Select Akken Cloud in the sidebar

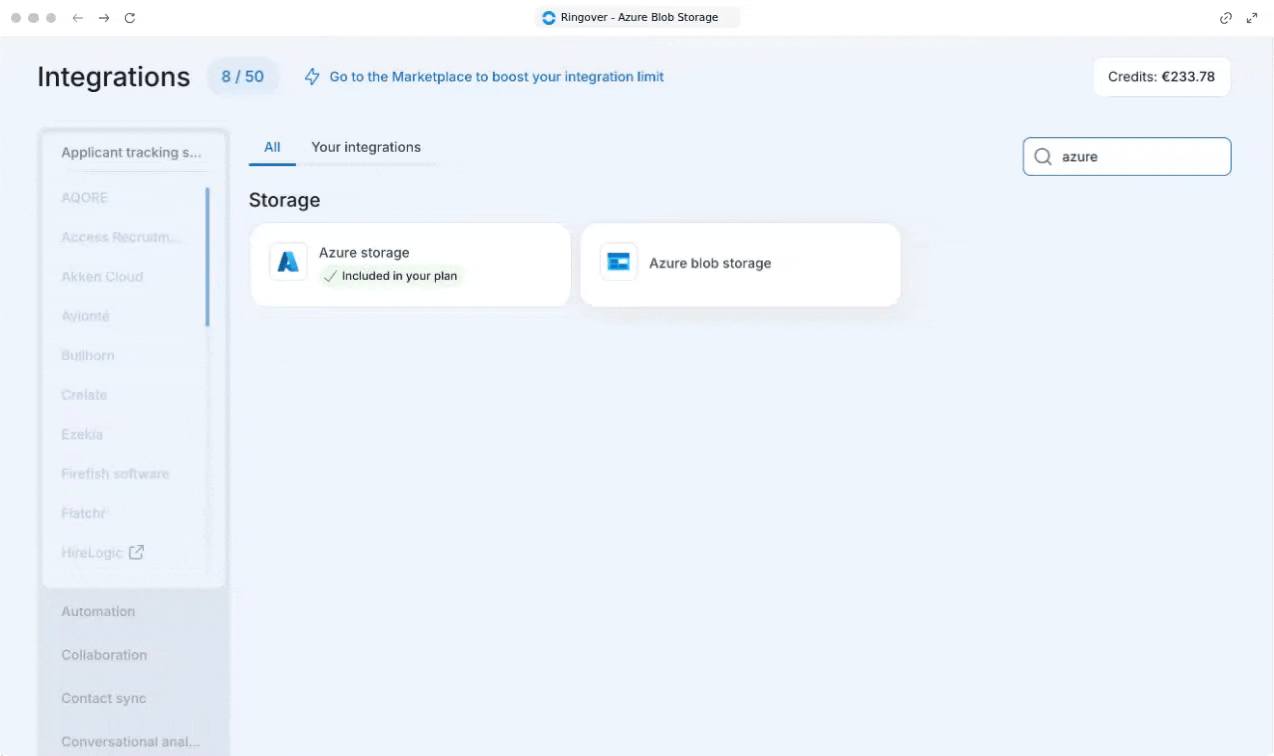pos(102,277)
